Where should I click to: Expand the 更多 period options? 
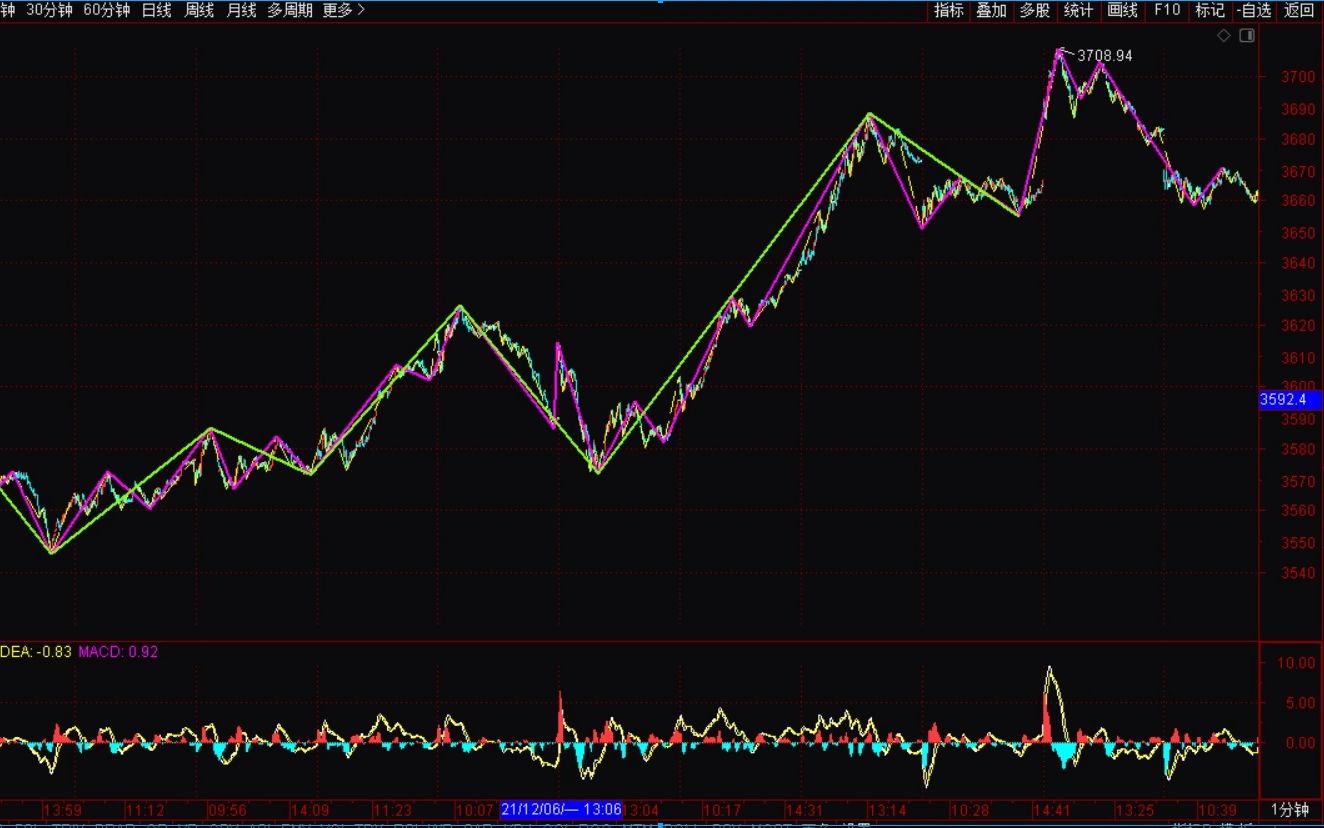point(343,10)
